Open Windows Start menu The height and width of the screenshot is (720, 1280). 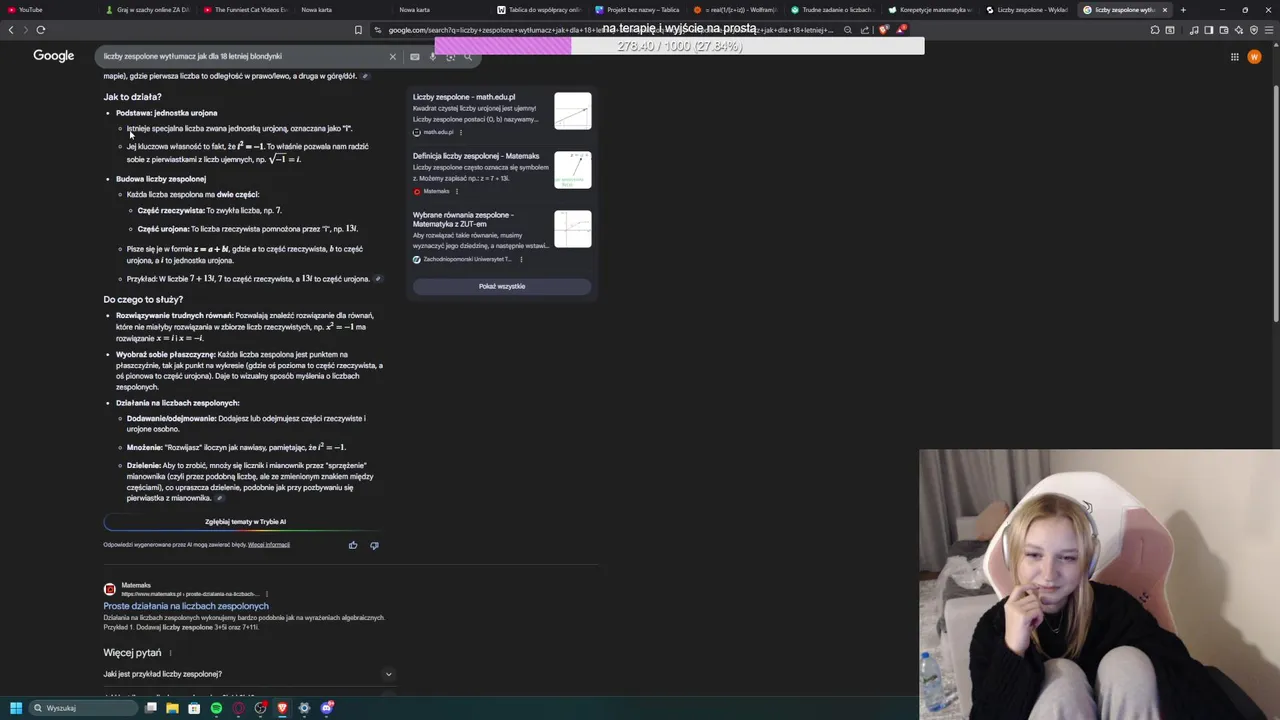point(15,708)
